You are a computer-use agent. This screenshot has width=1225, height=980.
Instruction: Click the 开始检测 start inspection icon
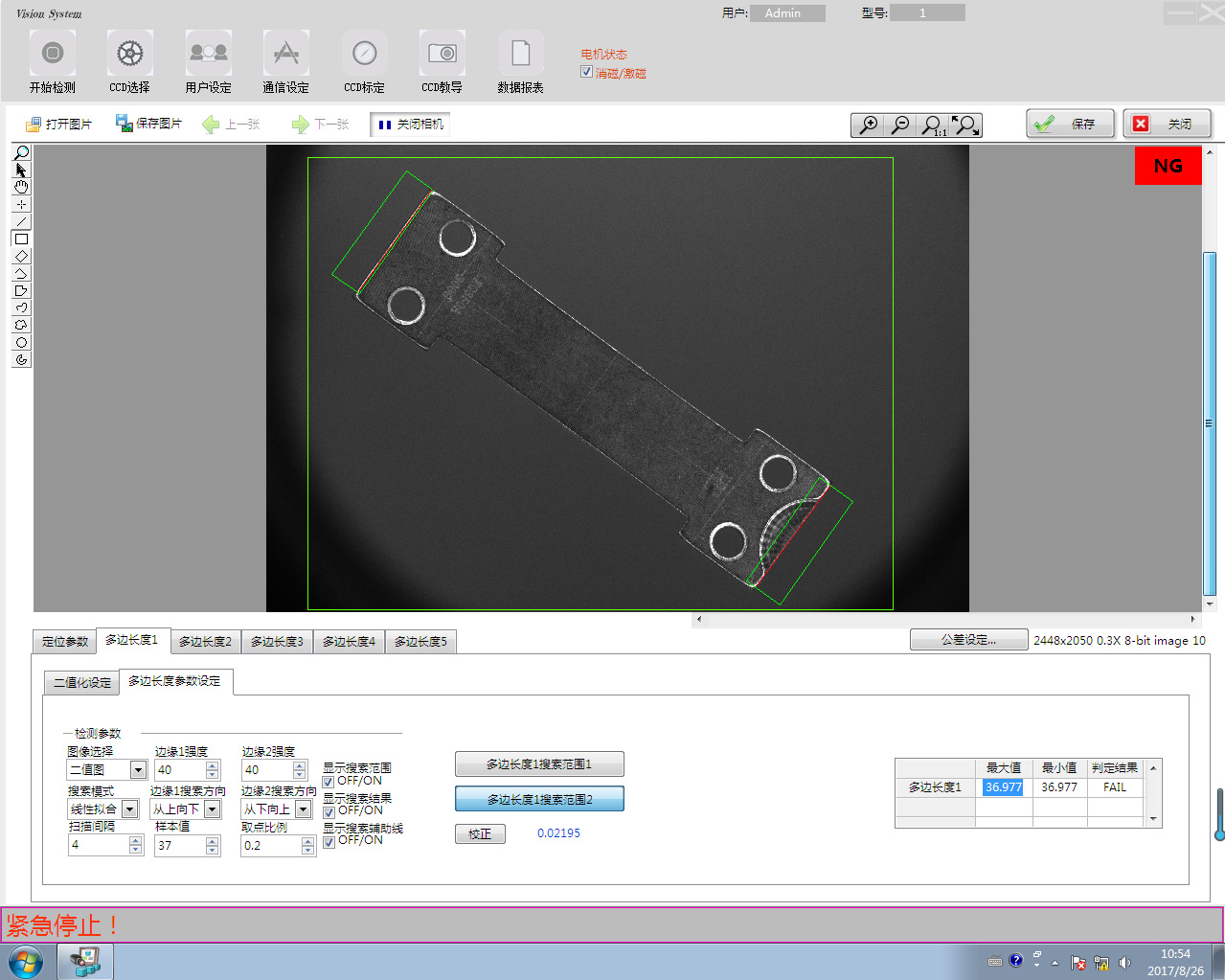click(53, 54)
